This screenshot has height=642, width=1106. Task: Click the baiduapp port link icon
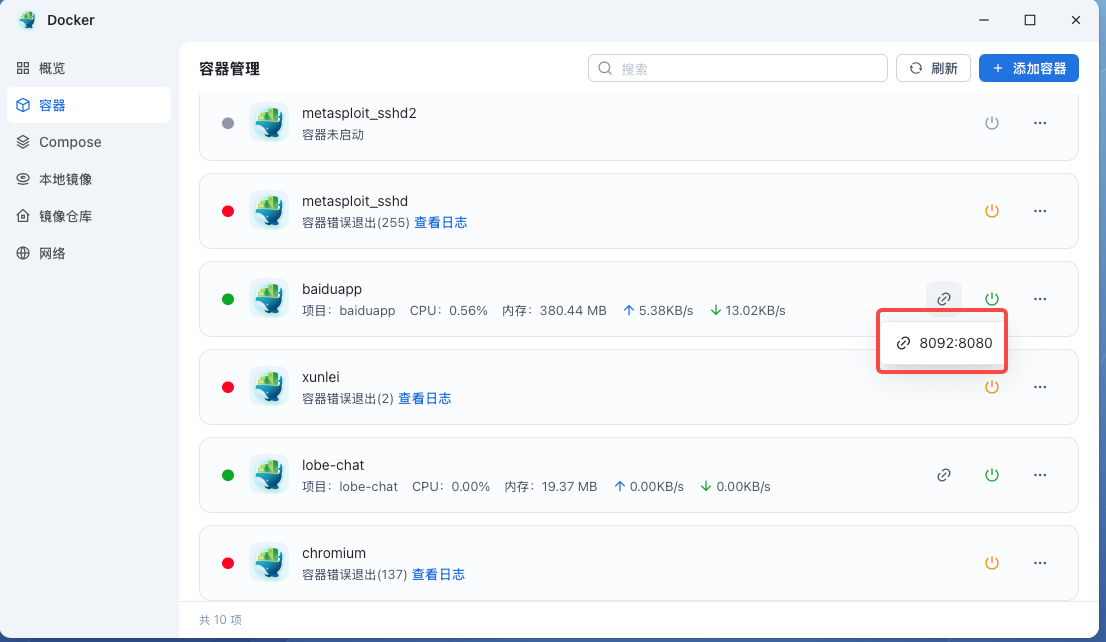pyautogui.click(x=944, y=299)
